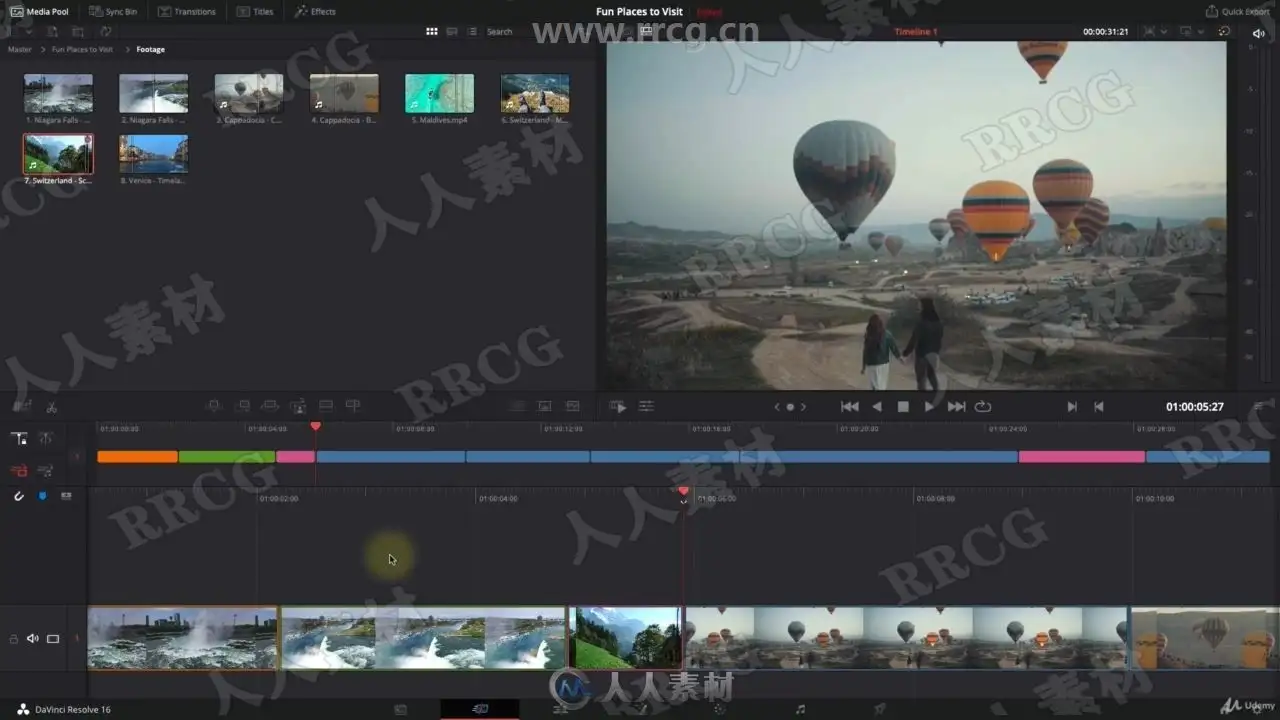Lock video track 1
Screen dimensions: 1280x720
(x=13, y=638)
